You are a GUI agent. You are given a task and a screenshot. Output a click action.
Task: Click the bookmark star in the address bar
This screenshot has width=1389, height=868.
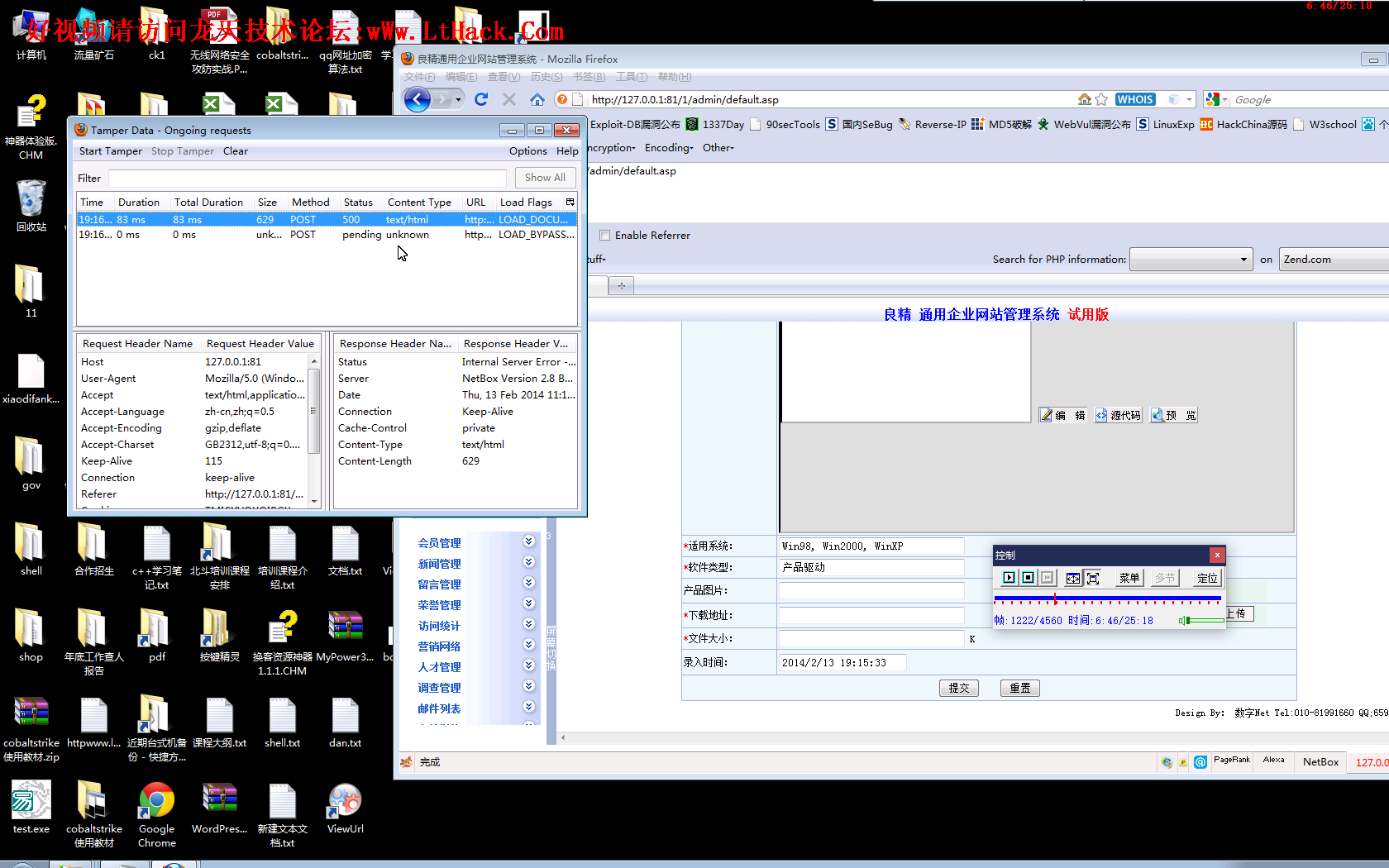pos(1101,99)
